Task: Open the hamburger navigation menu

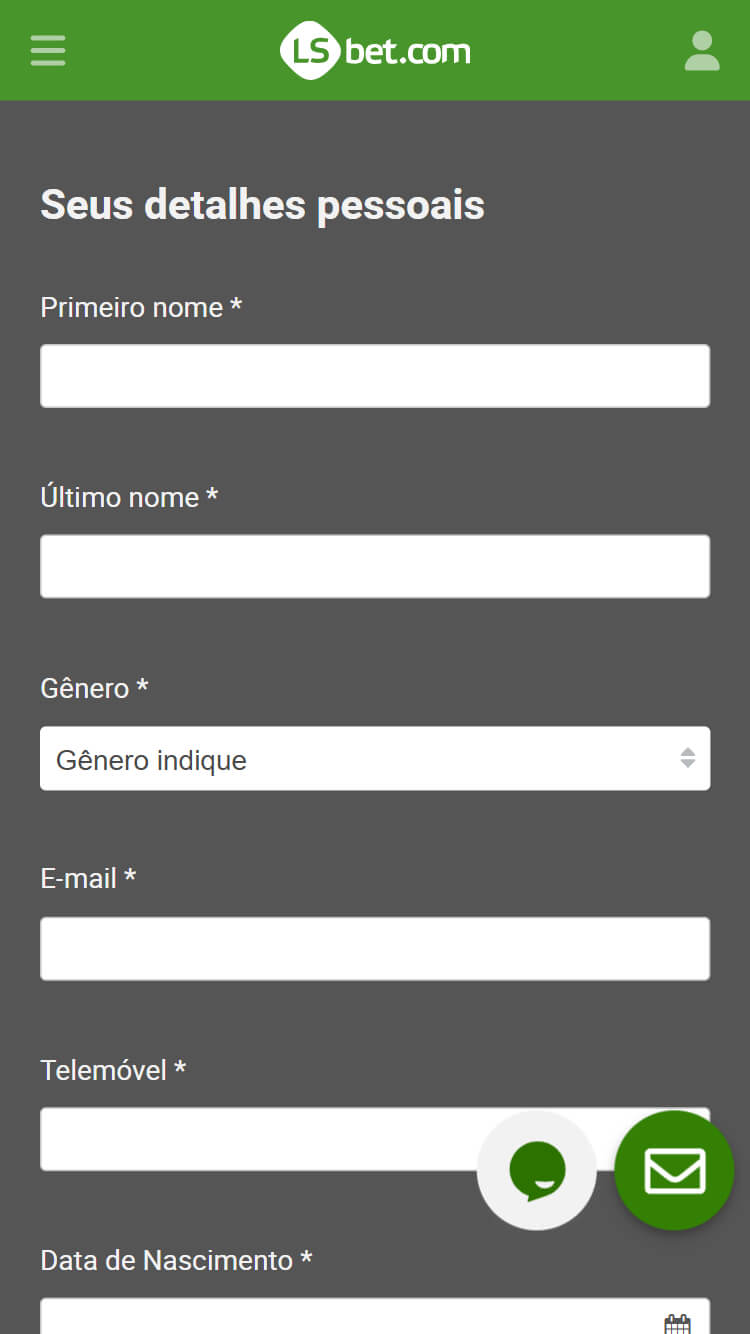Action: click(x=48, y=50)
